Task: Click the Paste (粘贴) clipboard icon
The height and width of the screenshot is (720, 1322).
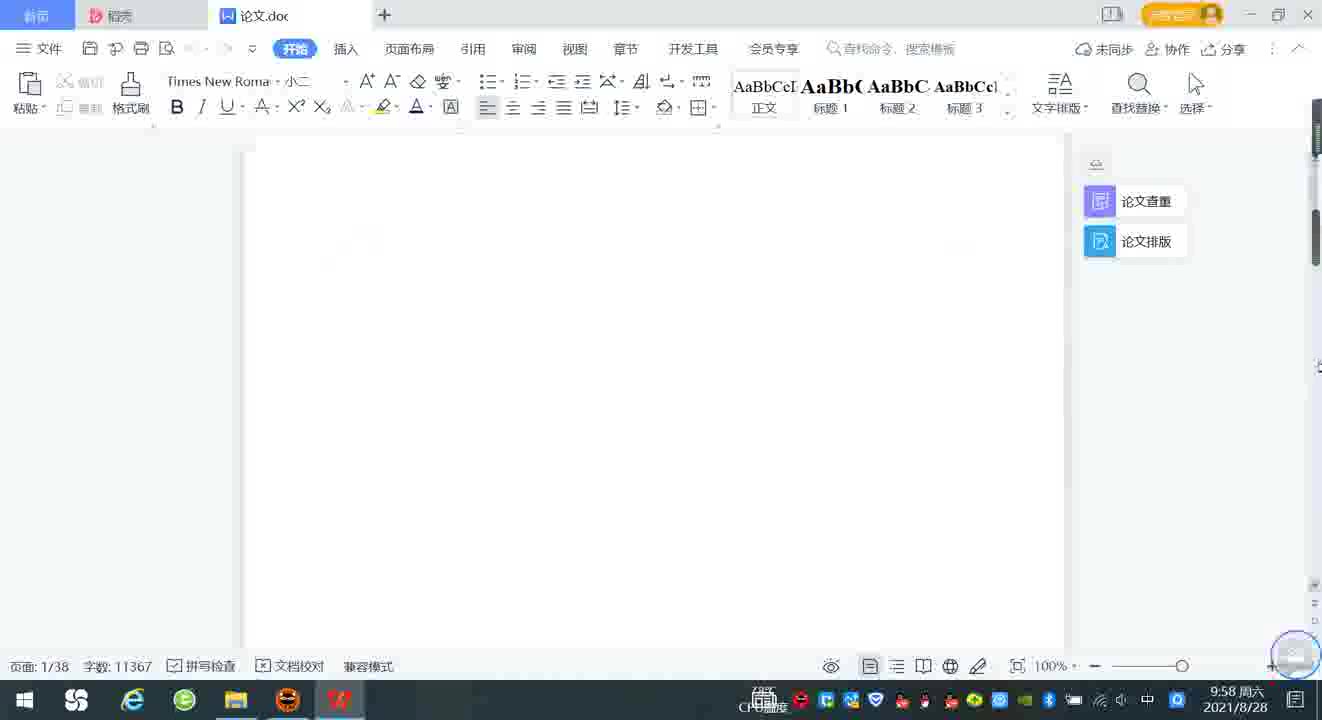Action: (29, 85)
